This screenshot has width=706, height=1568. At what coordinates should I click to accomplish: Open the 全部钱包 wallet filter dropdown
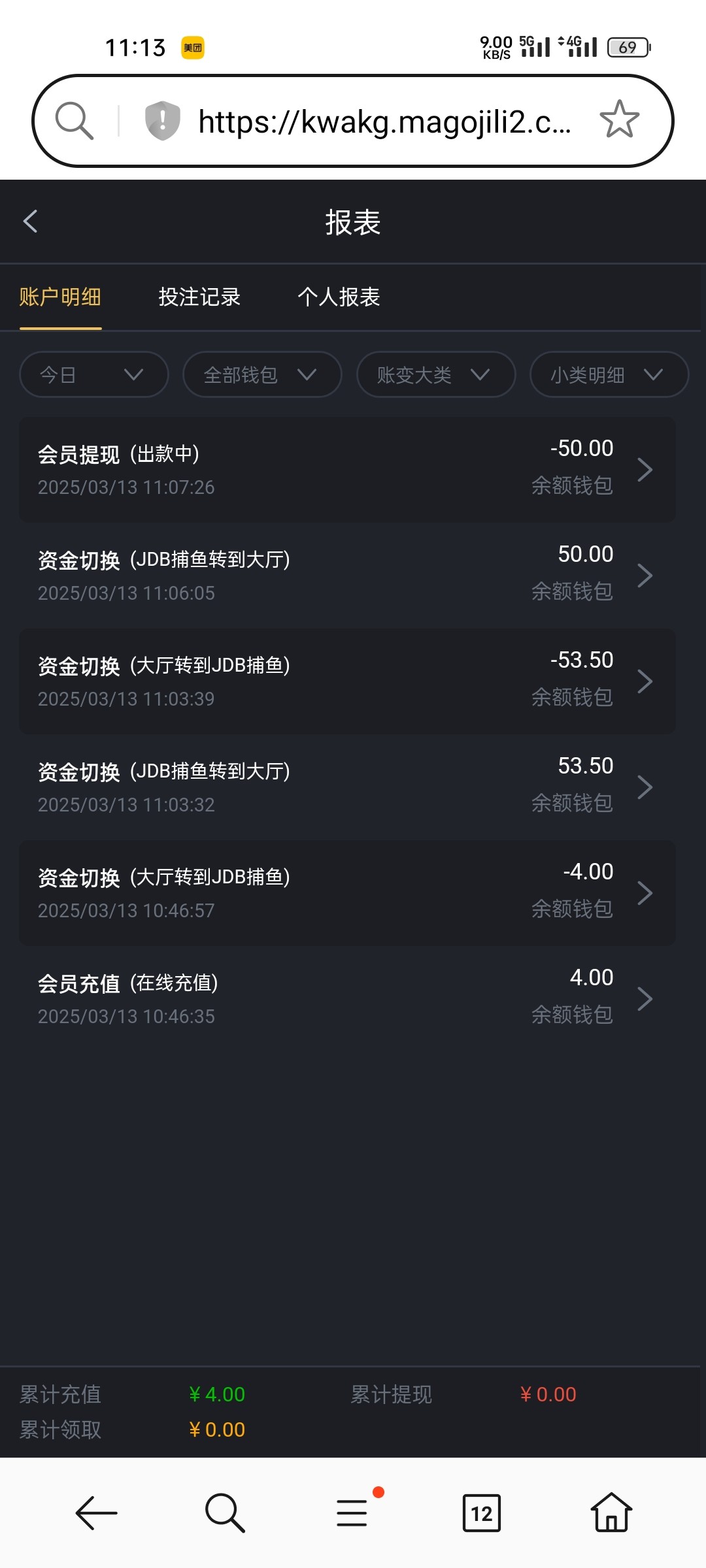pyautogui.click(x=262, y=374)
